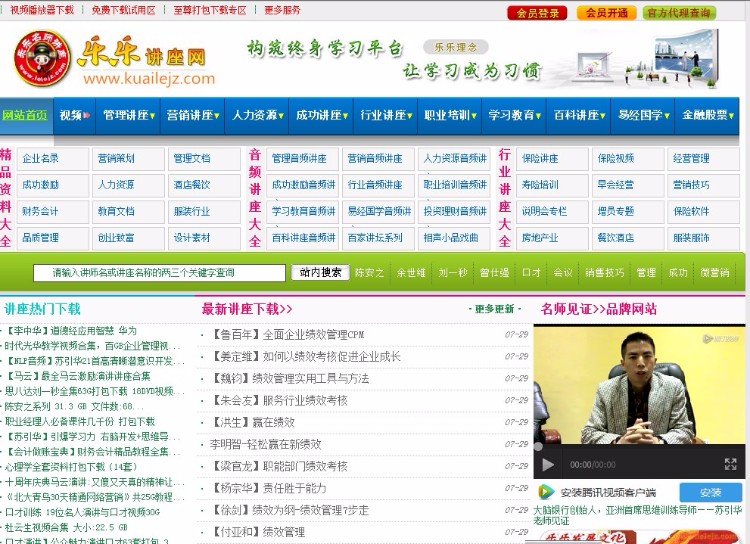Open 心理学全套资料打包下载 link
The width and height of the screenshot is (750, 544).
[71, 467]
